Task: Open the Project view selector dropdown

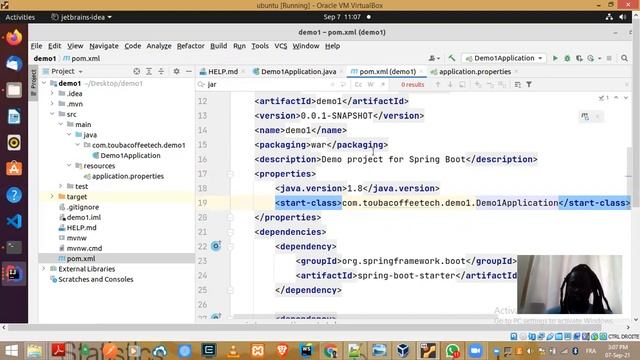Action: [63, 71]
